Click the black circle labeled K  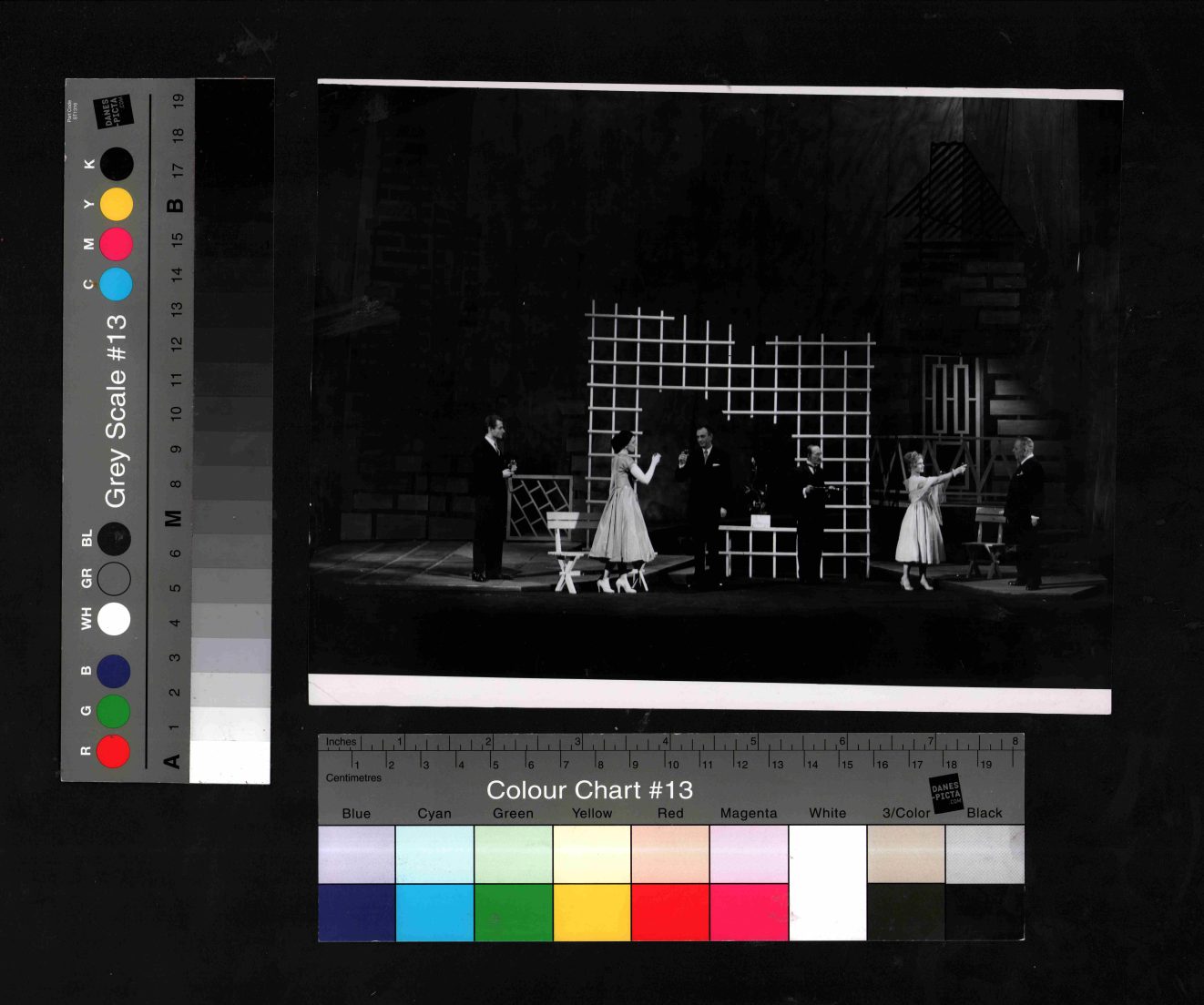click(117, 164)
